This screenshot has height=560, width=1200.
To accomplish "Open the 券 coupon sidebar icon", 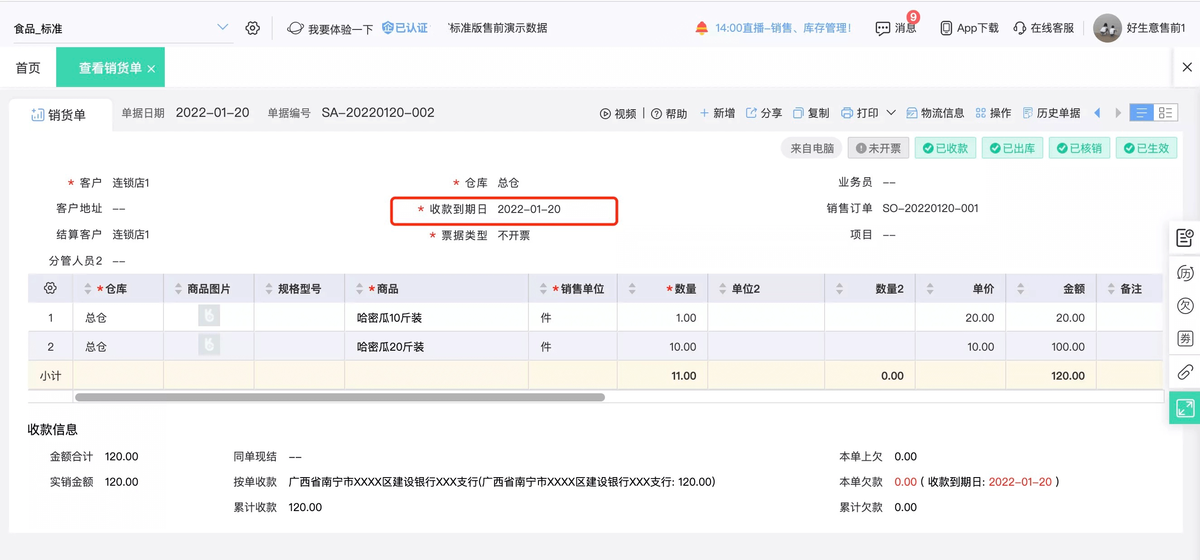I will [1185, 339].
